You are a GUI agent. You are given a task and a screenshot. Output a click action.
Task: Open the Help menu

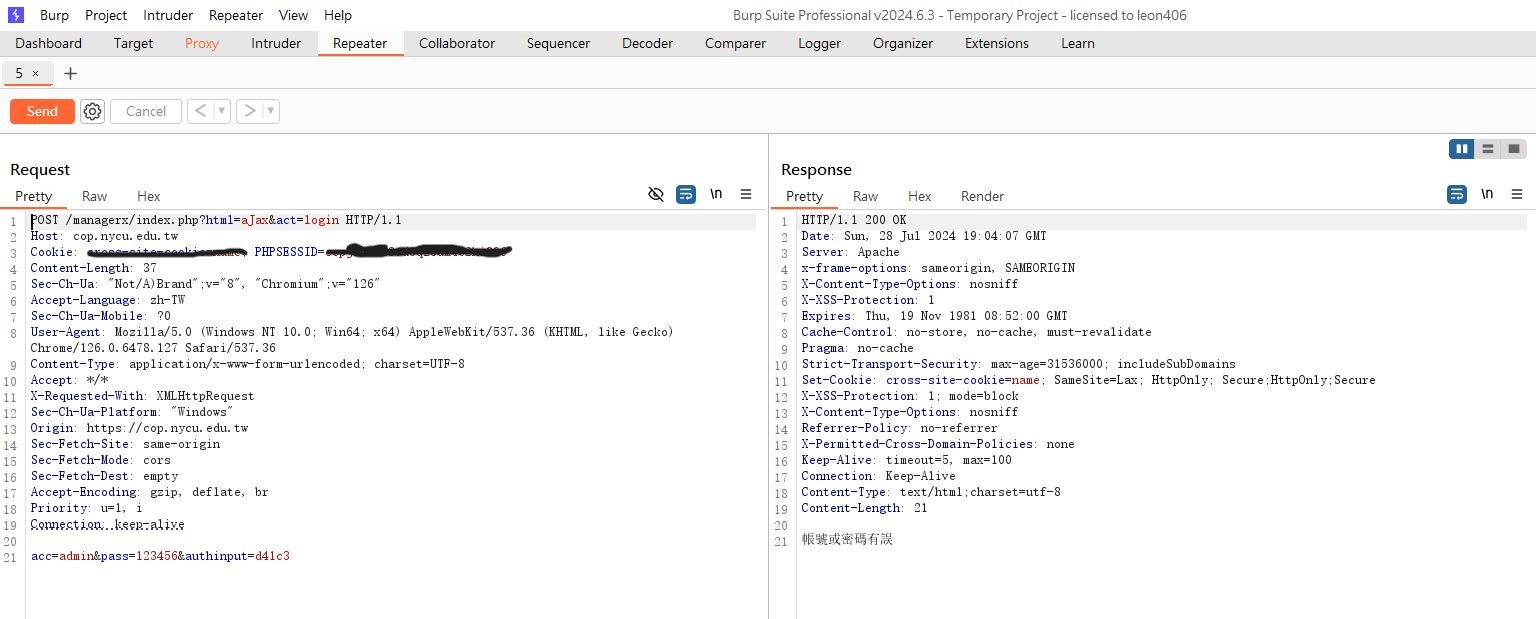pos(338,15)
